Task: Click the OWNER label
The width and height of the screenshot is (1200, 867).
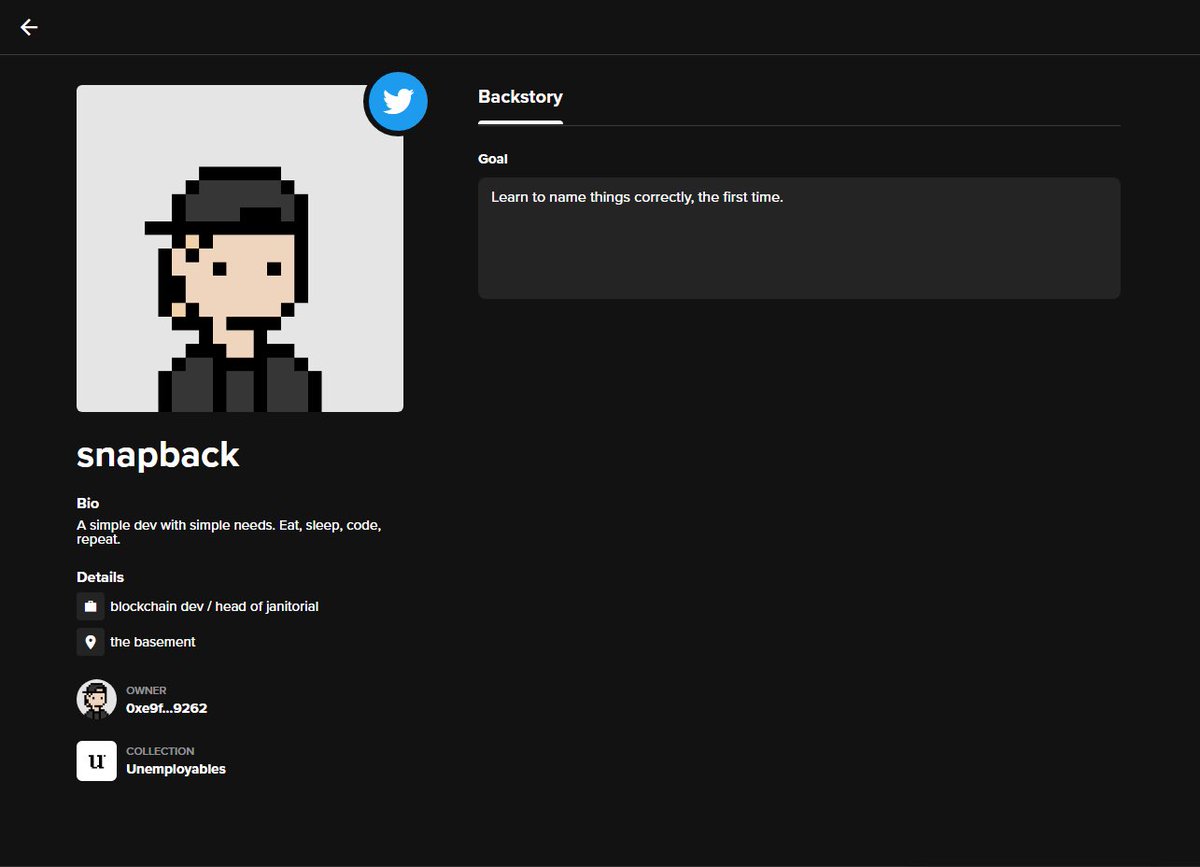Action: pos(145,690)
